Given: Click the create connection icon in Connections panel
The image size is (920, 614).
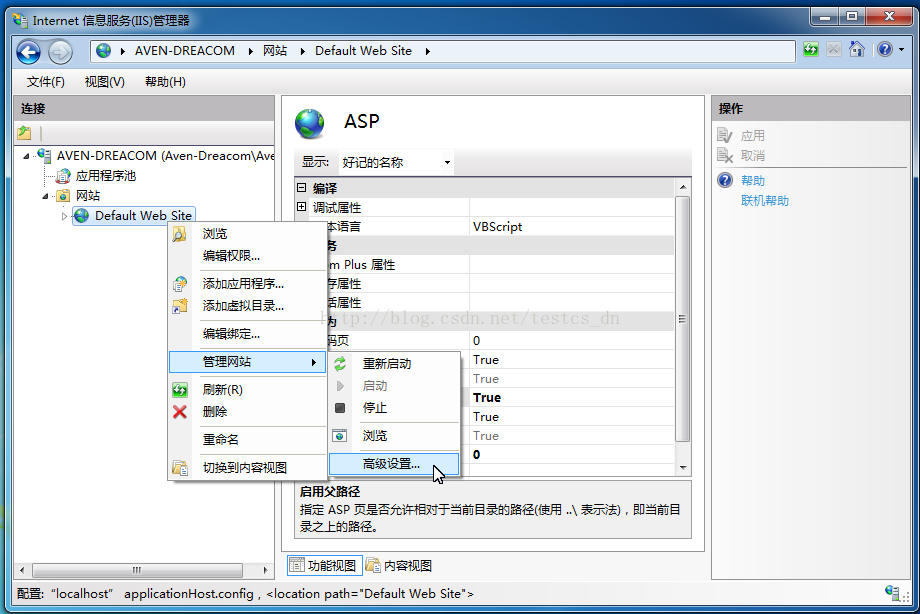Looking at the screenshot, I should [24, 133].
